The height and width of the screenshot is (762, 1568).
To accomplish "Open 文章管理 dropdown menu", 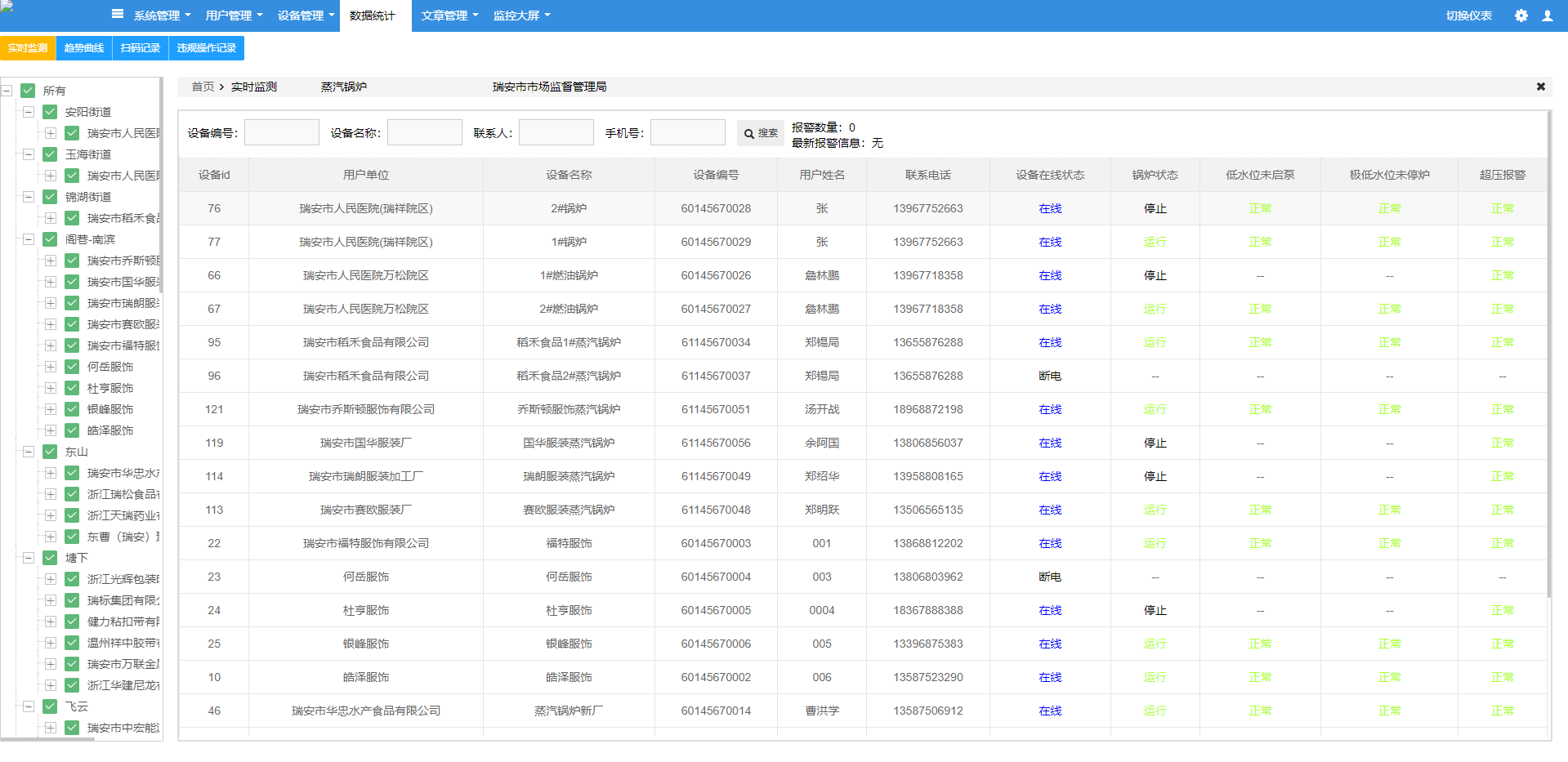I will click(x=449, y=16).
